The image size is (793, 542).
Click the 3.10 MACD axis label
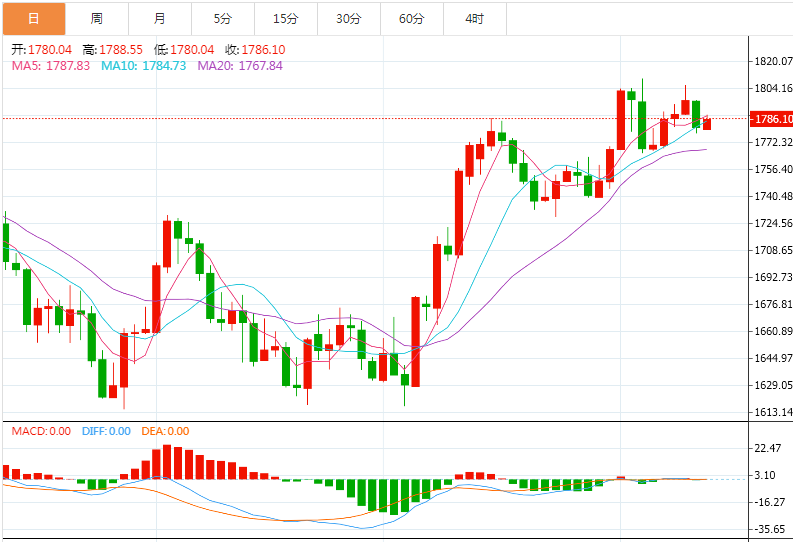(765, 475)
